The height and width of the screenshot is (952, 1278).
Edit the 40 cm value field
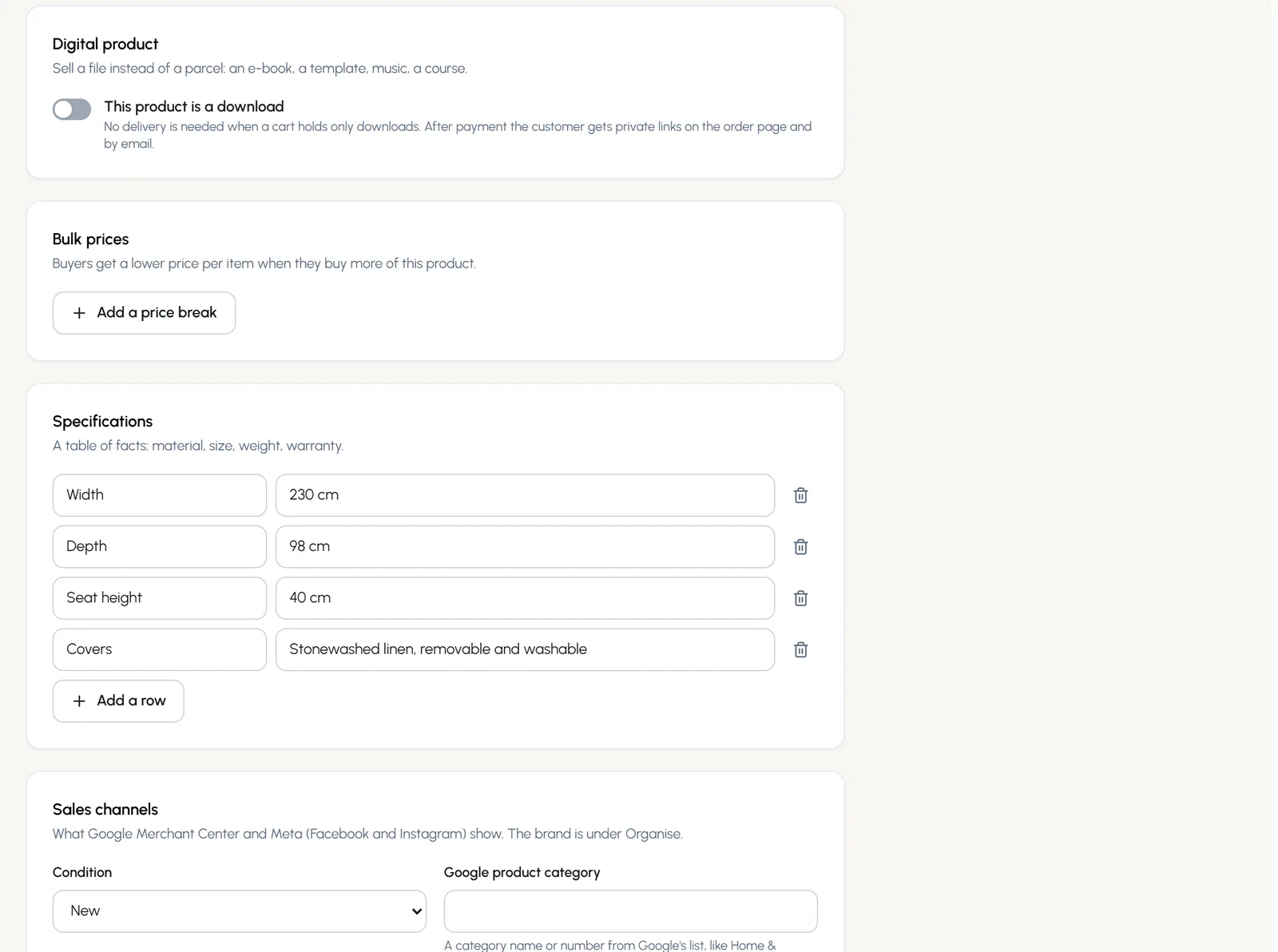click(525, 598)
